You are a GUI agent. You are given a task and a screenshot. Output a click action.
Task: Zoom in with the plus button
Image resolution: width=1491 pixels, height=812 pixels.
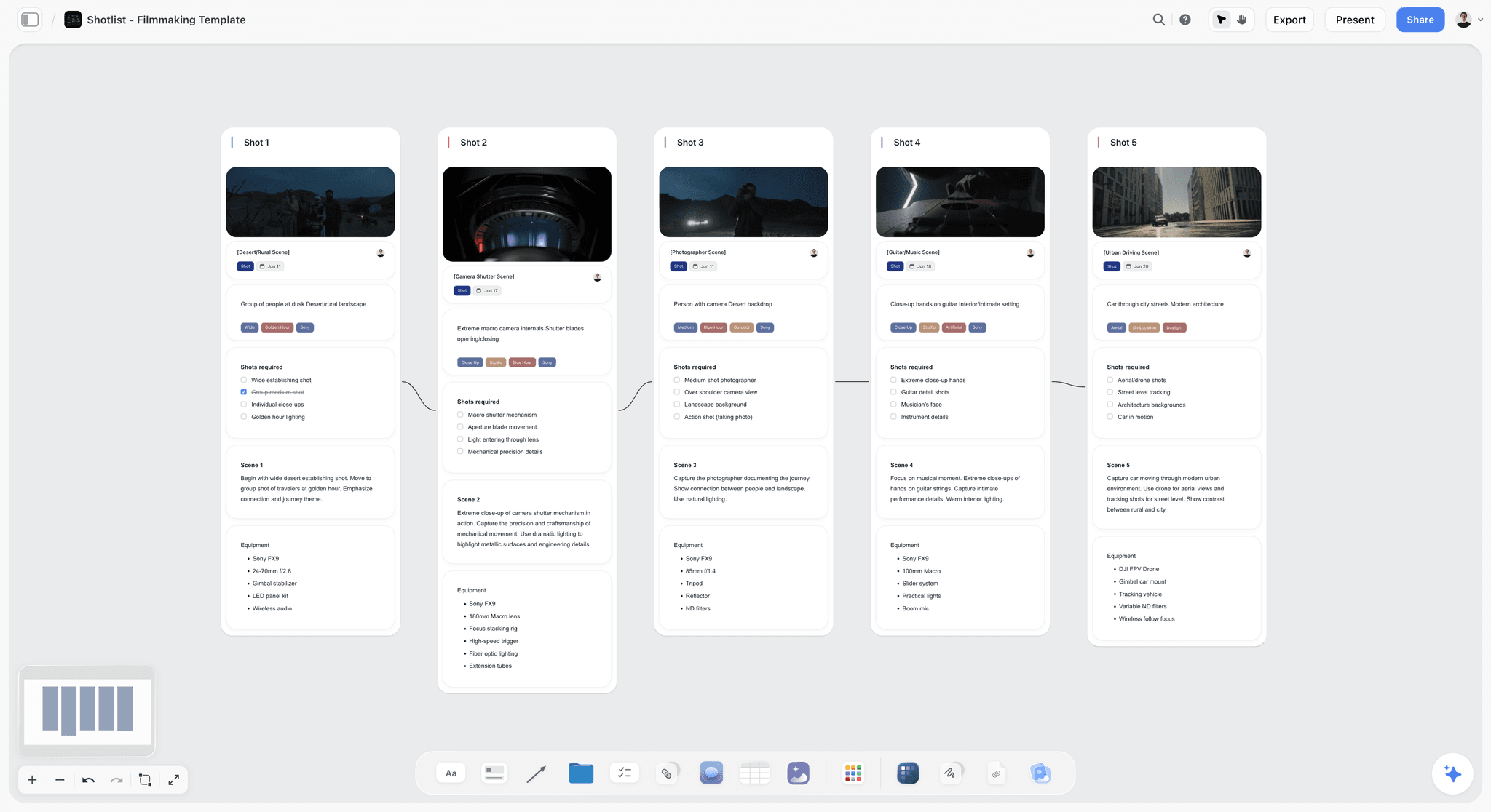pos(32,780)
